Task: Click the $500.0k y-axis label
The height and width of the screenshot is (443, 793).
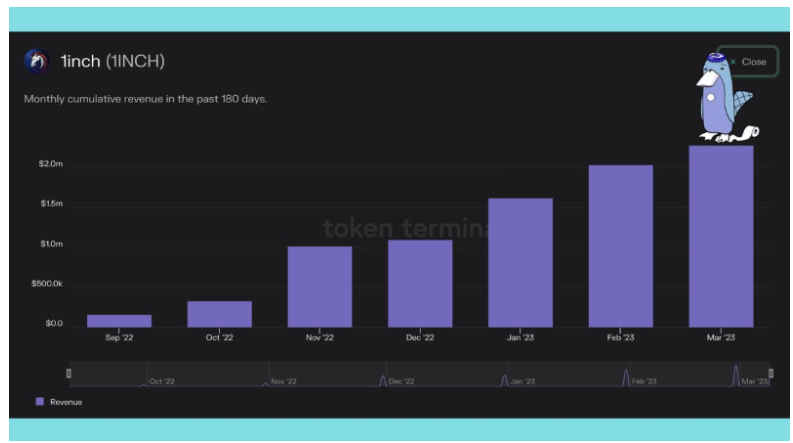Action: click(47, 284)
